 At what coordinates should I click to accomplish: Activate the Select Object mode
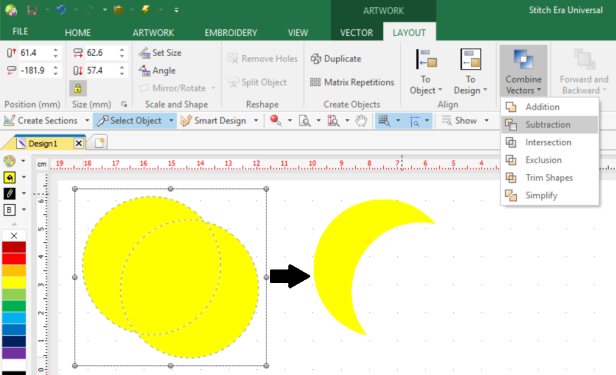tap(130, 121)
